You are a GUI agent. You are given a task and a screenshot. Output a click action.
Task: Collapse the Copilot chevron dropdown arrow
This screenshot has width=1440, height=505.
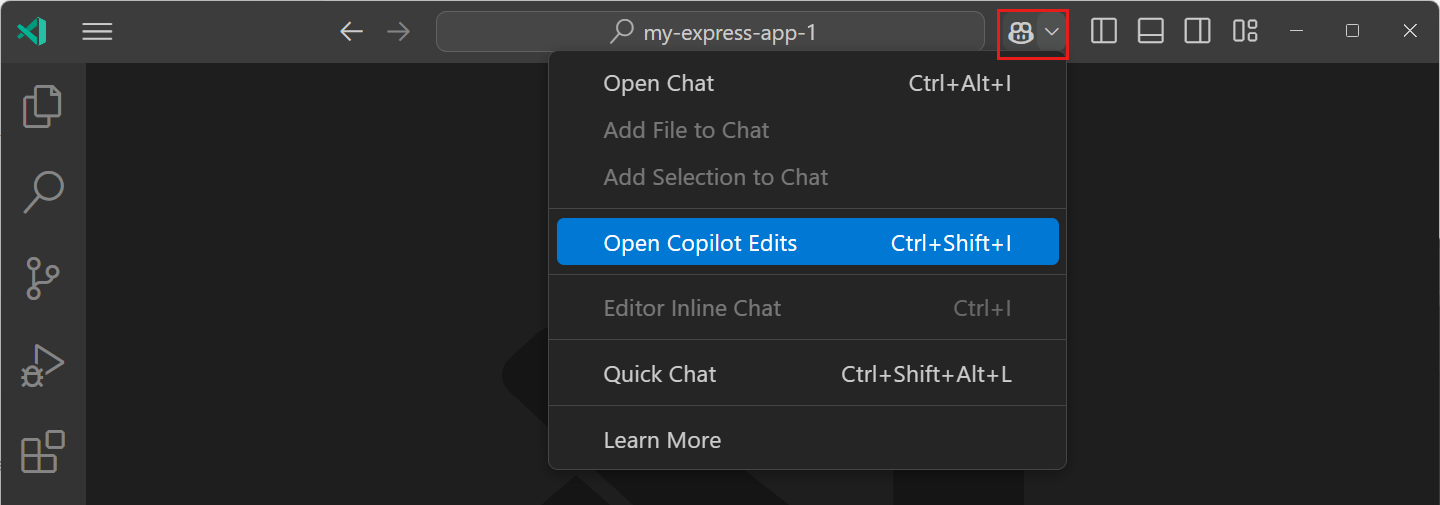pos(1052,32)
